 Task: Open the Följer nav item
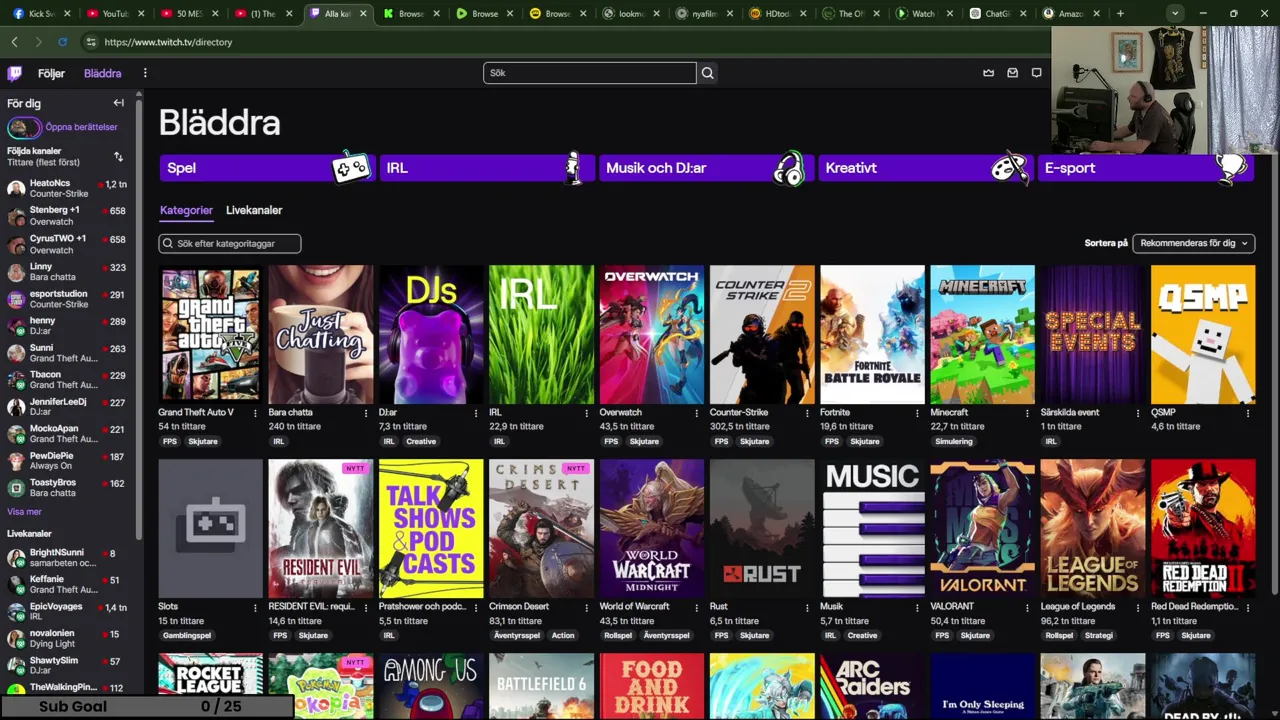[51, 74]
